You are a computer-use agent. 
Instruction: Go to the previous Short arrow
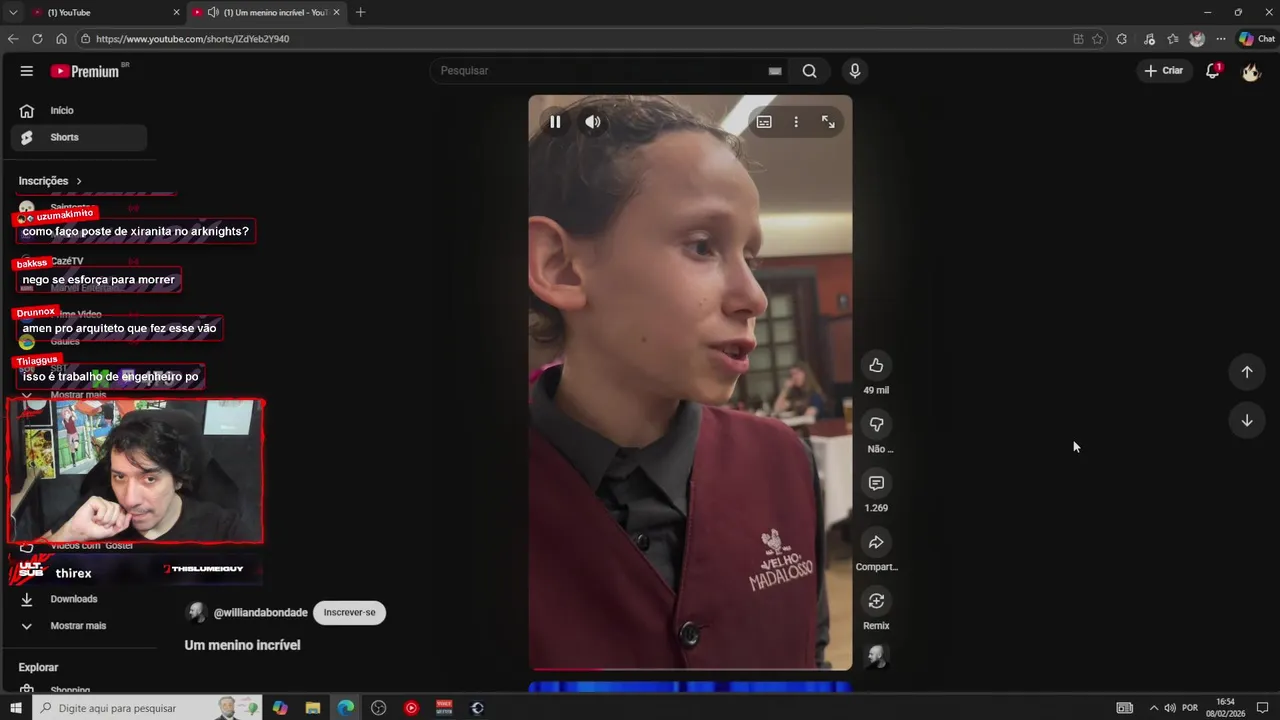click(1247, 372)
